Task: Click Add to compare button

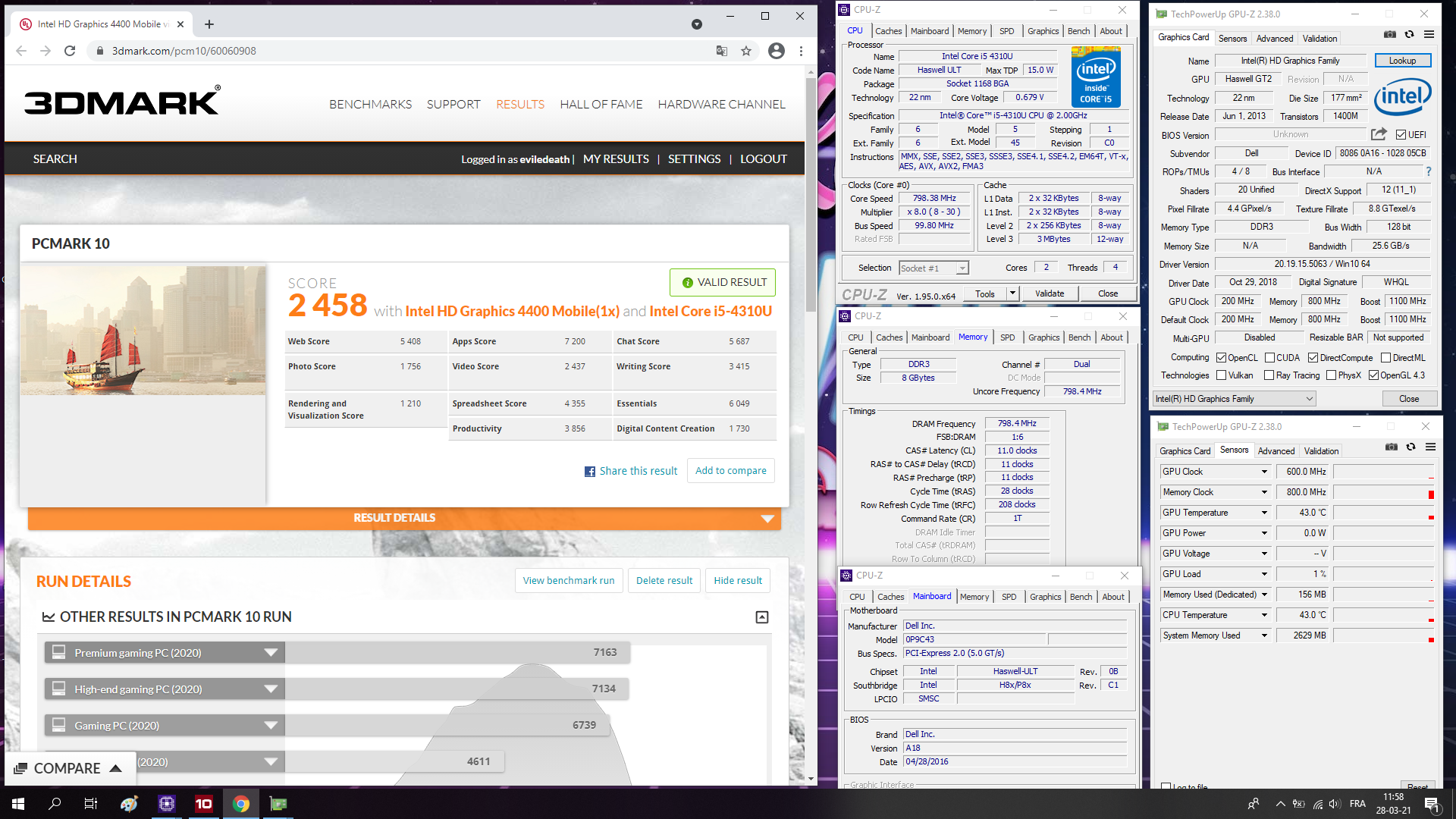Action: tap(730, 470)
